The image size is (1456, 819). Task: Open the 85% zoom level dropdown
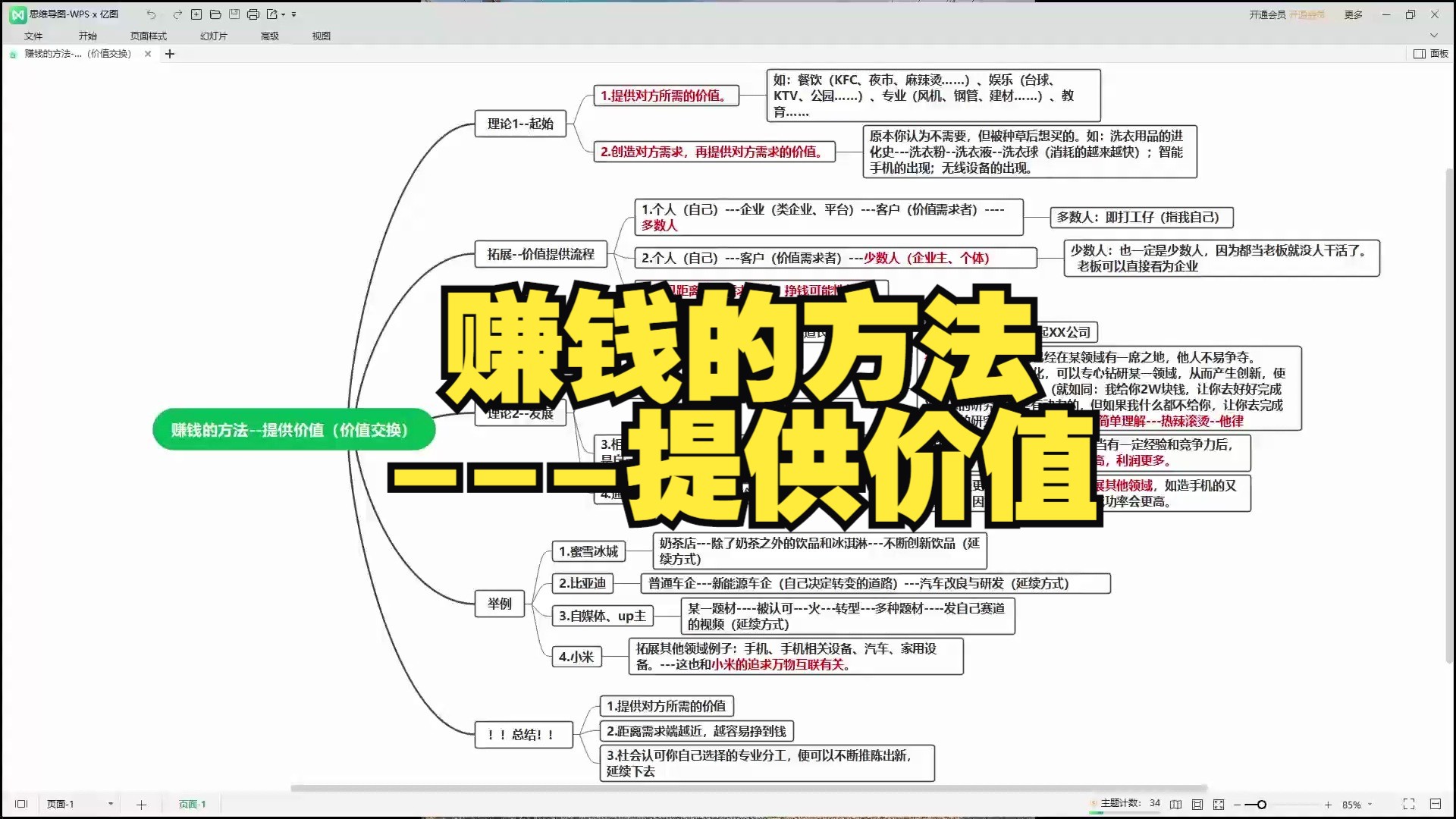click(1357, 805)
